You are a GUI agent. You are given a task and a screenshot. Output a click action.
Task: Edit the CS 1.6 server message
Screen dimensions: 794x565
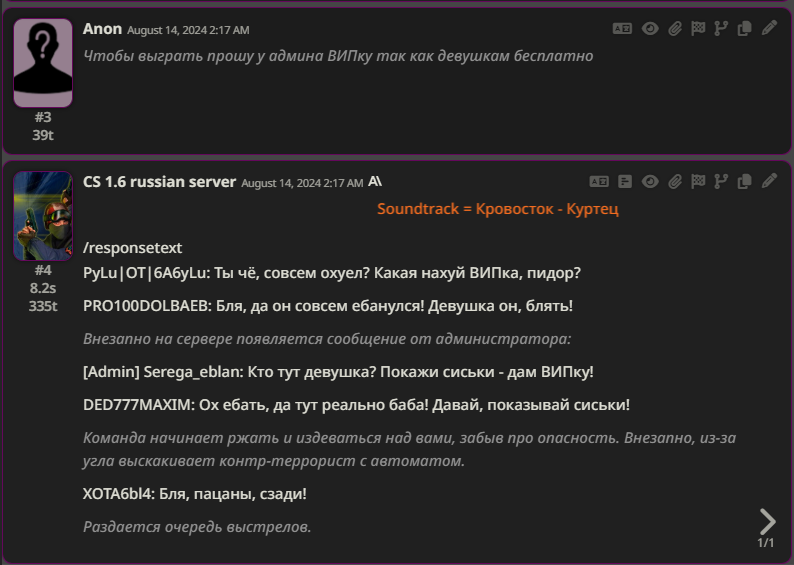[x=768, y=182]
